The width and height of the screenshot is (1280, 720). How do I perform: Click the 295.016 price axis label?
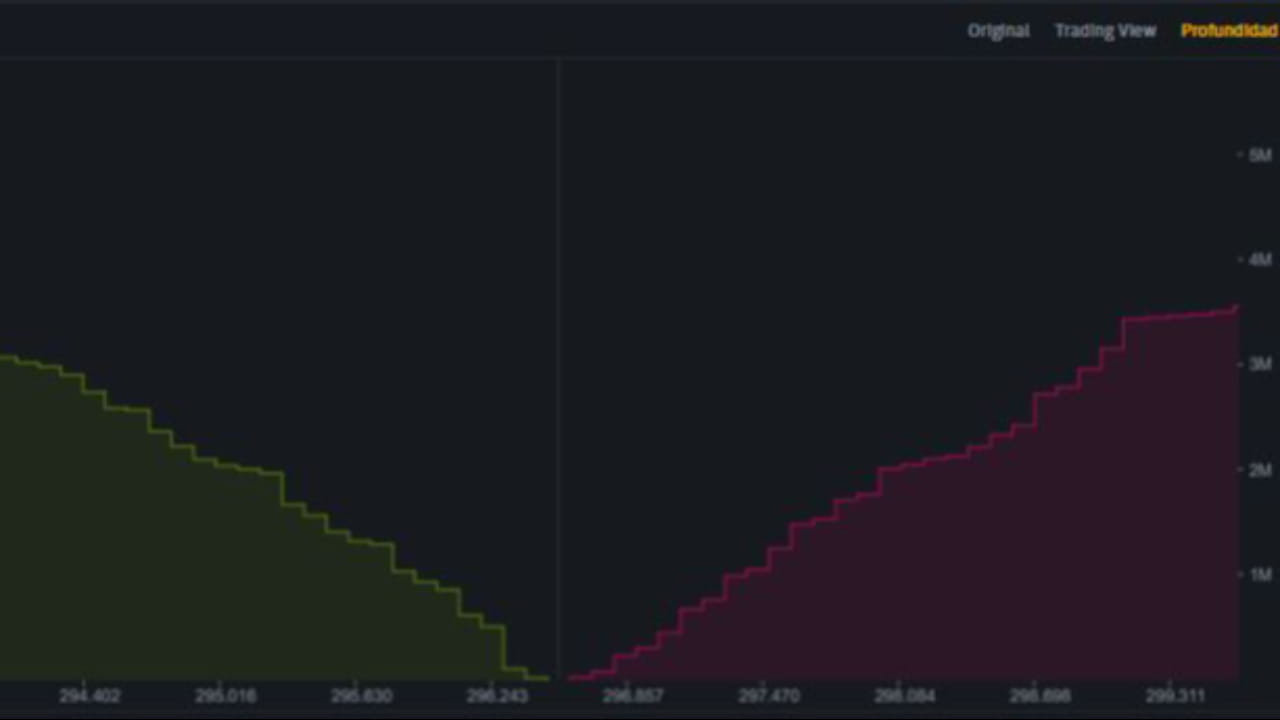point(228,695)
